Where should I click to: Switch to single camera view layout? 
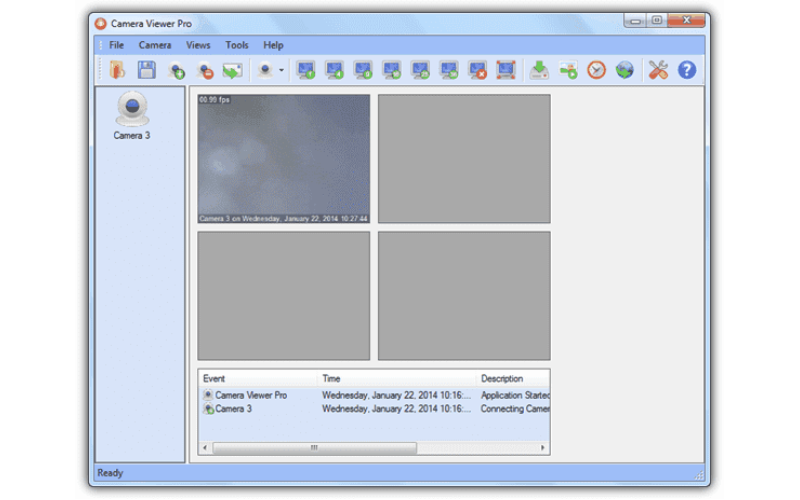(306, 70)
